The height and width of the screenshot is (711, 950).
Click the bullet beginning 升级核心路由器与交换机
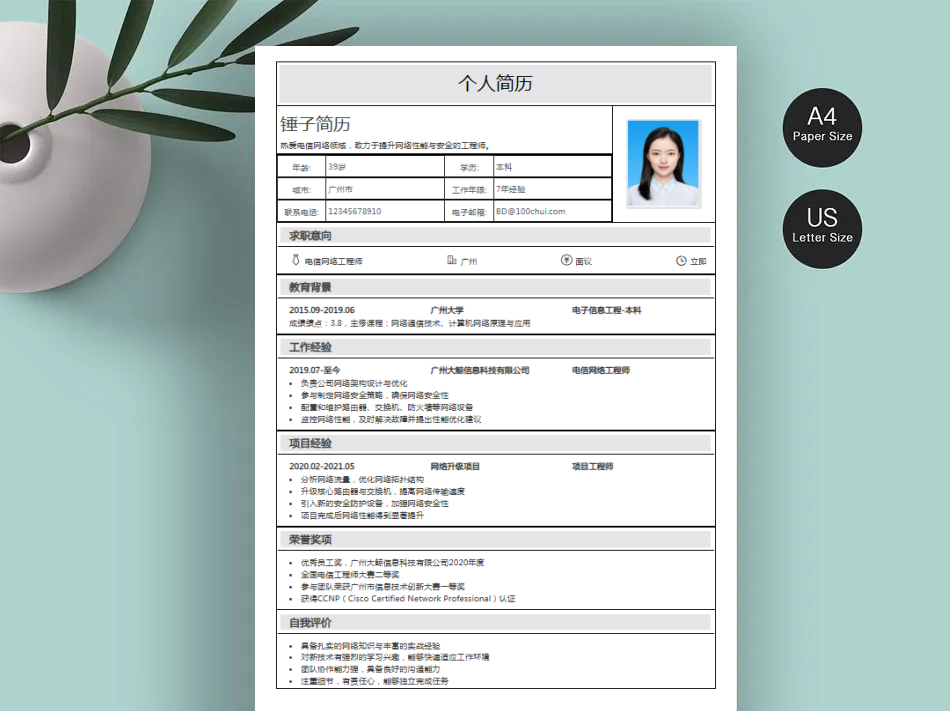click(x=383, y=492)
